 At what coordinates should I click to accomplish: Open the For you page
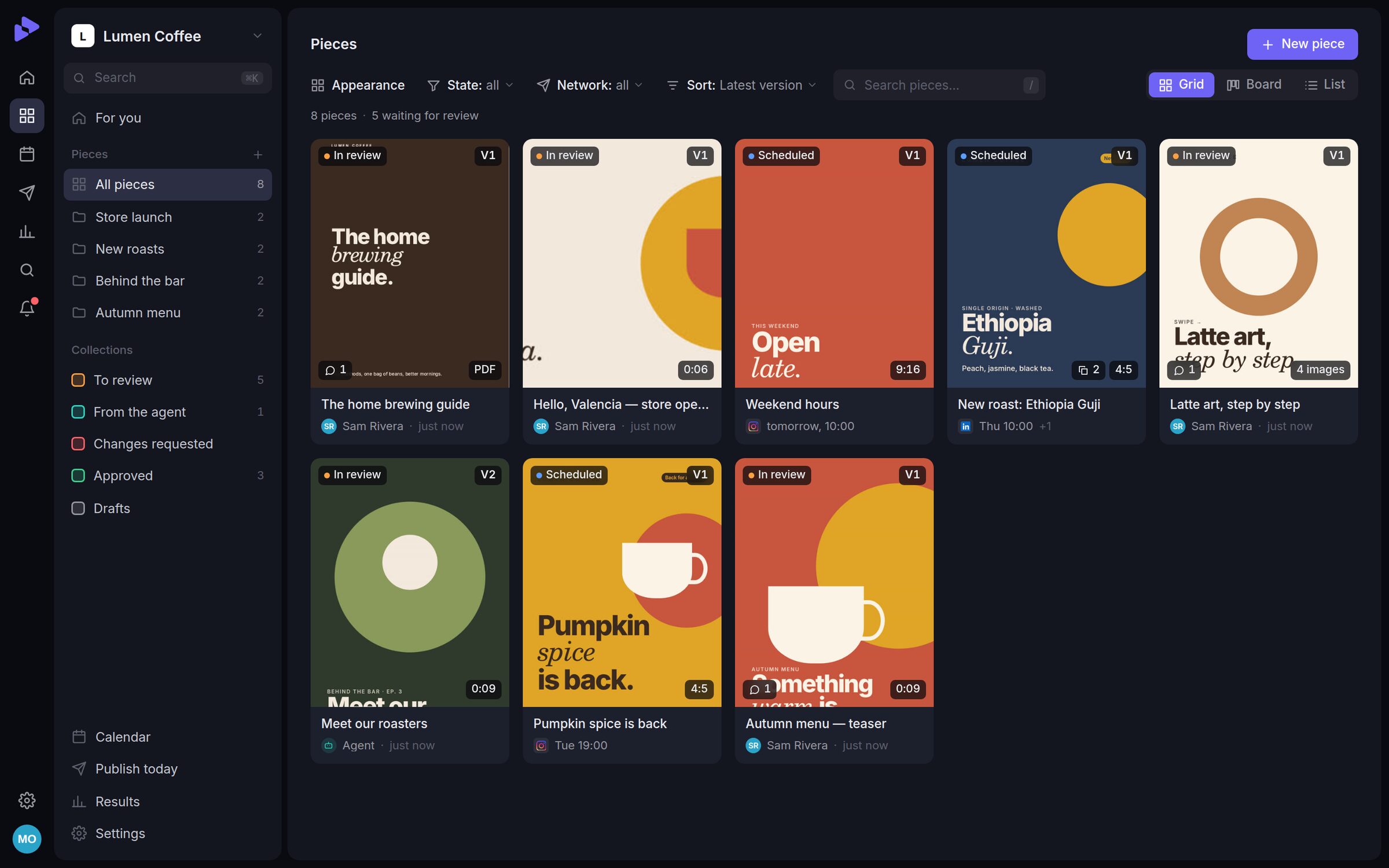click(x=167, y=118)
